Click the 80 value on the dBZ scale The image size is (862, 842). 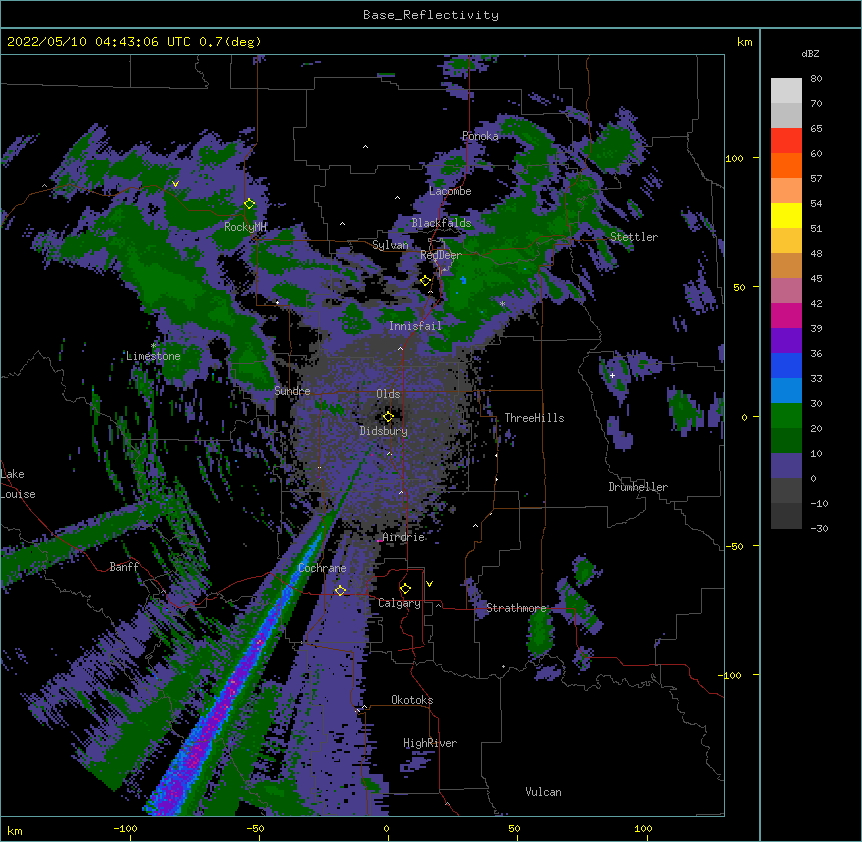[x=816, y=79]
